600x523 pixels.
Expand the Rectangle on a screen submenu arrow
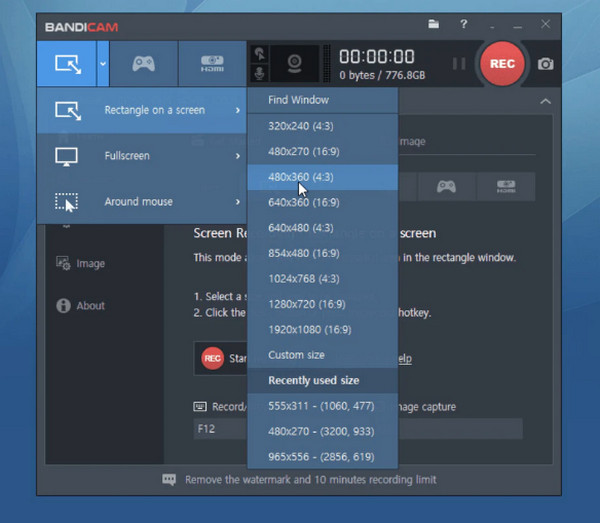(x=238, y=110)
